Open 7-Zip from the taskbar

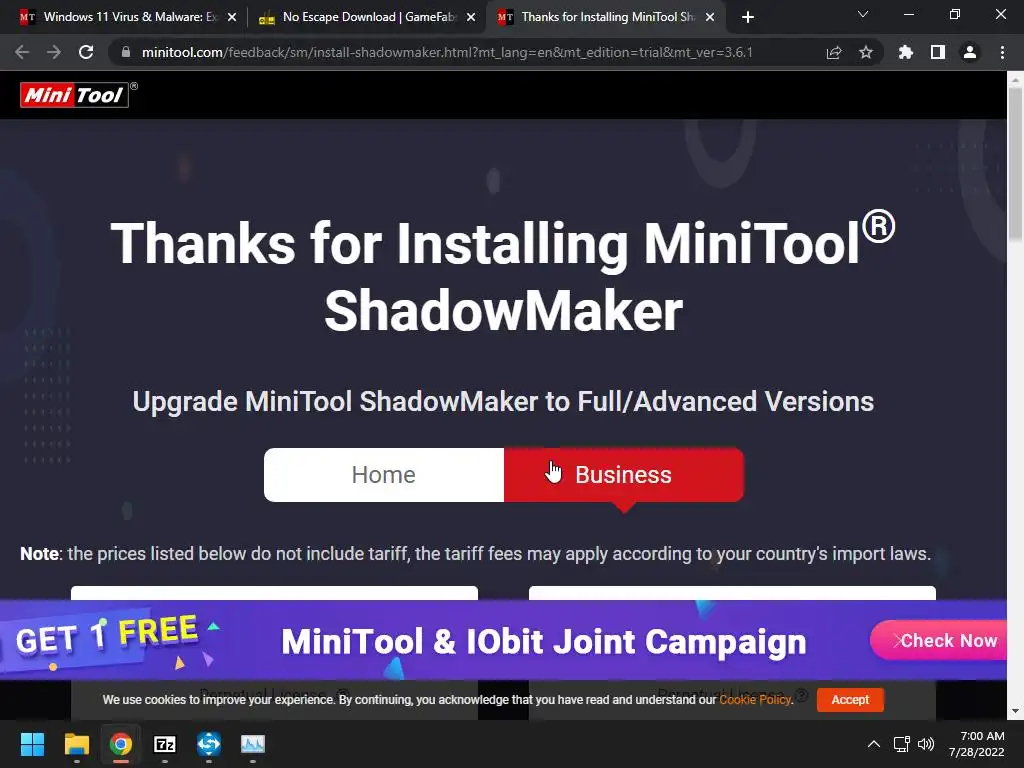[165, 744]
